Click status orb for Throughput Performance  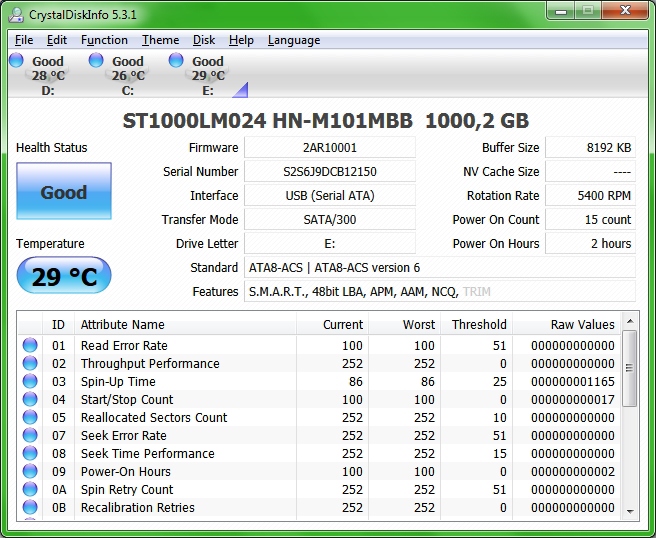point(30,363)
